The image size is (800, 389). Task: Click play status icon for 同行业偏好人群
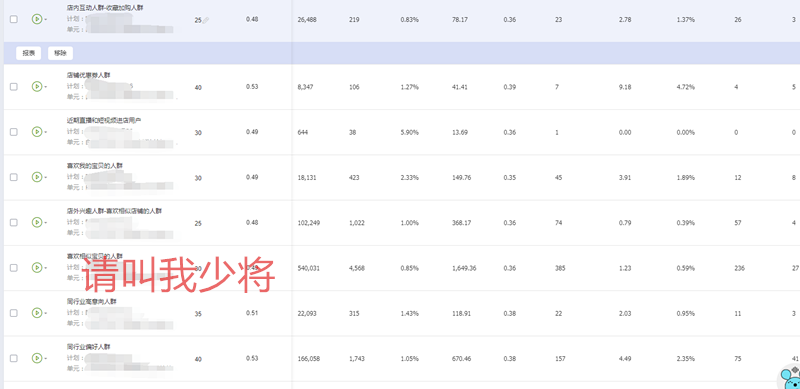tap(37, 358)
